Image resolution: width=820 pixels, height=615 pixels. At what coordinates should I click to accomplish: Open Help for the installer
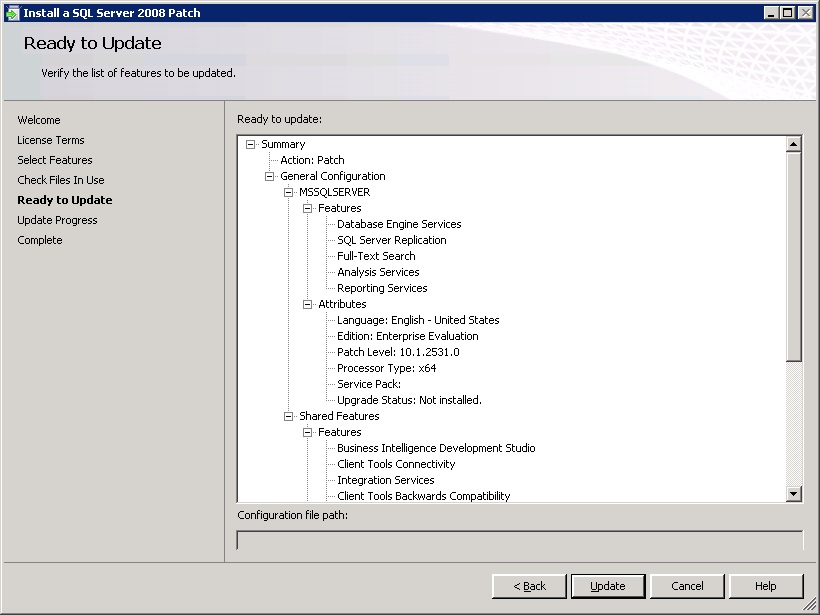pos(766,586)
